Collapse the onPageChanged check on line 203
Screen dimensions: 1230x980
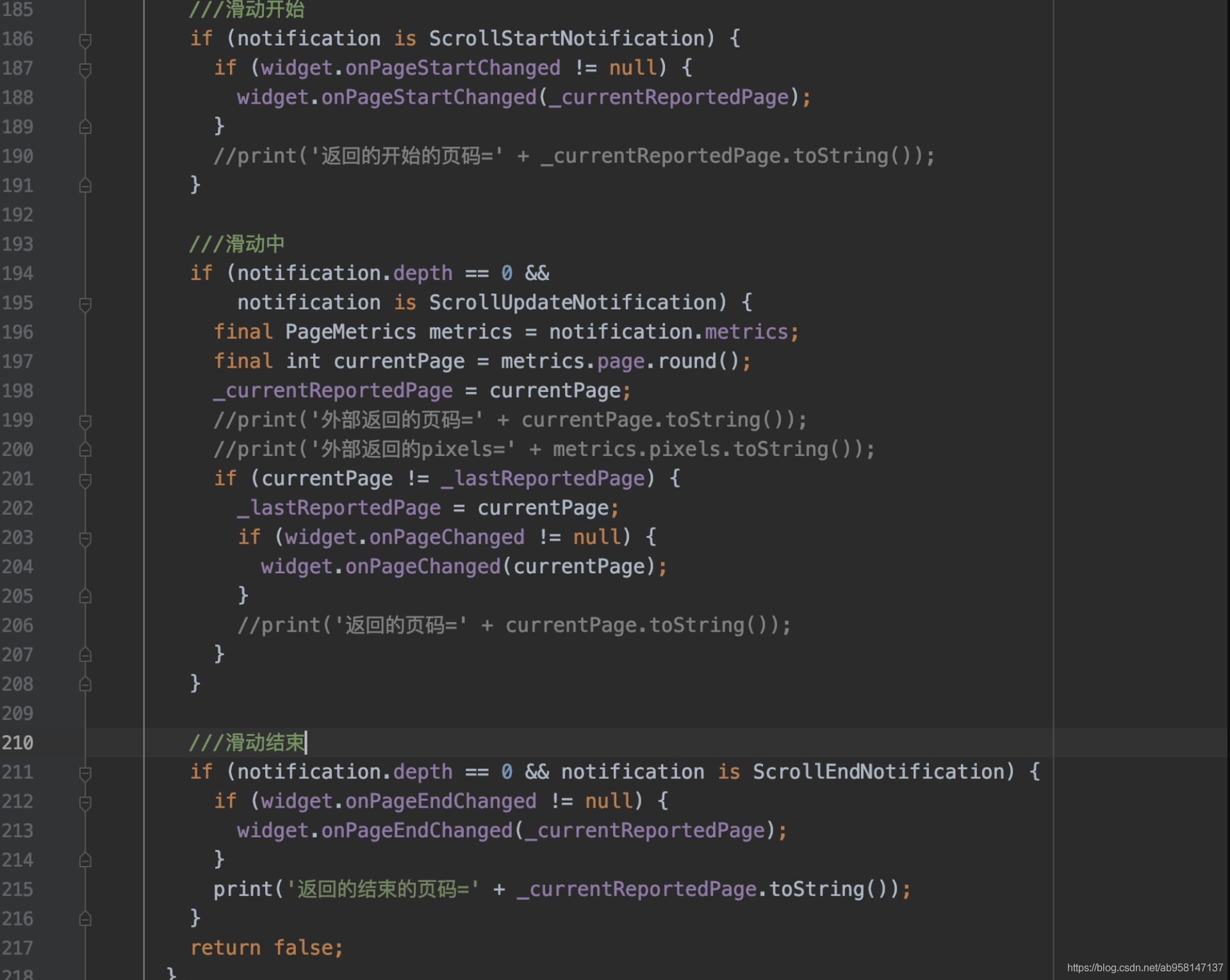[x=85, y=539]
